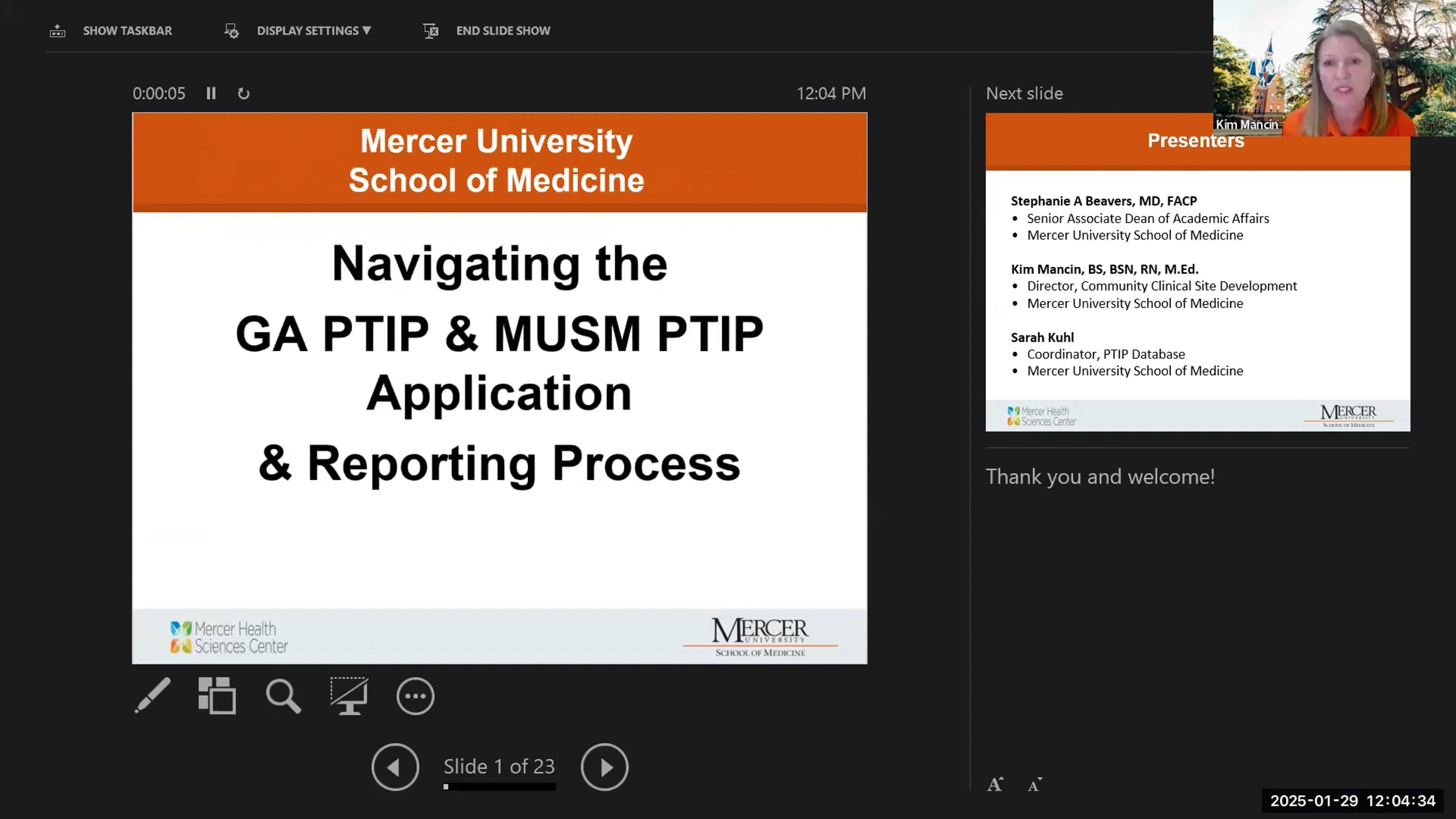Click End Slide Show
The image size is (1456, 819).
(503, 31)
